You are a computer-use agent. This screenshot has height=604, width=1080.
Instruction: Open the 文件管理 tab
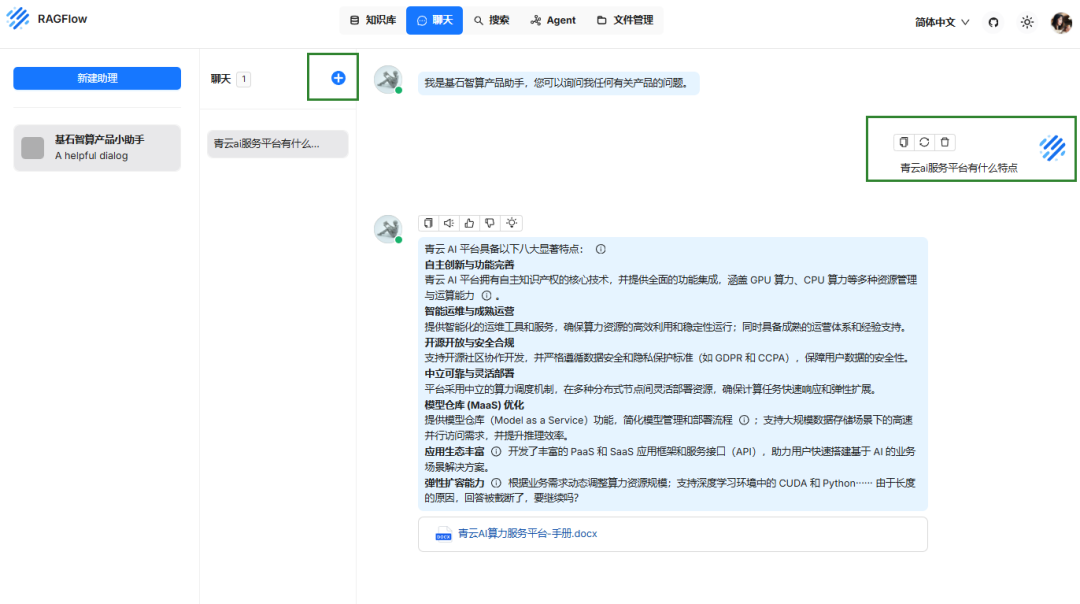tap(625, 20)
